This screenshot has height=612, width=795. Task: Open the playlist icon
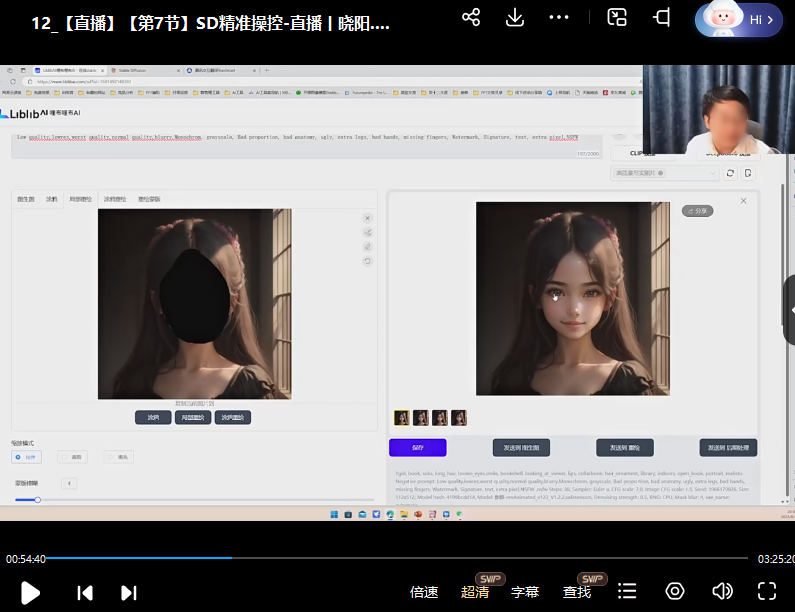[x=627, y=591]
